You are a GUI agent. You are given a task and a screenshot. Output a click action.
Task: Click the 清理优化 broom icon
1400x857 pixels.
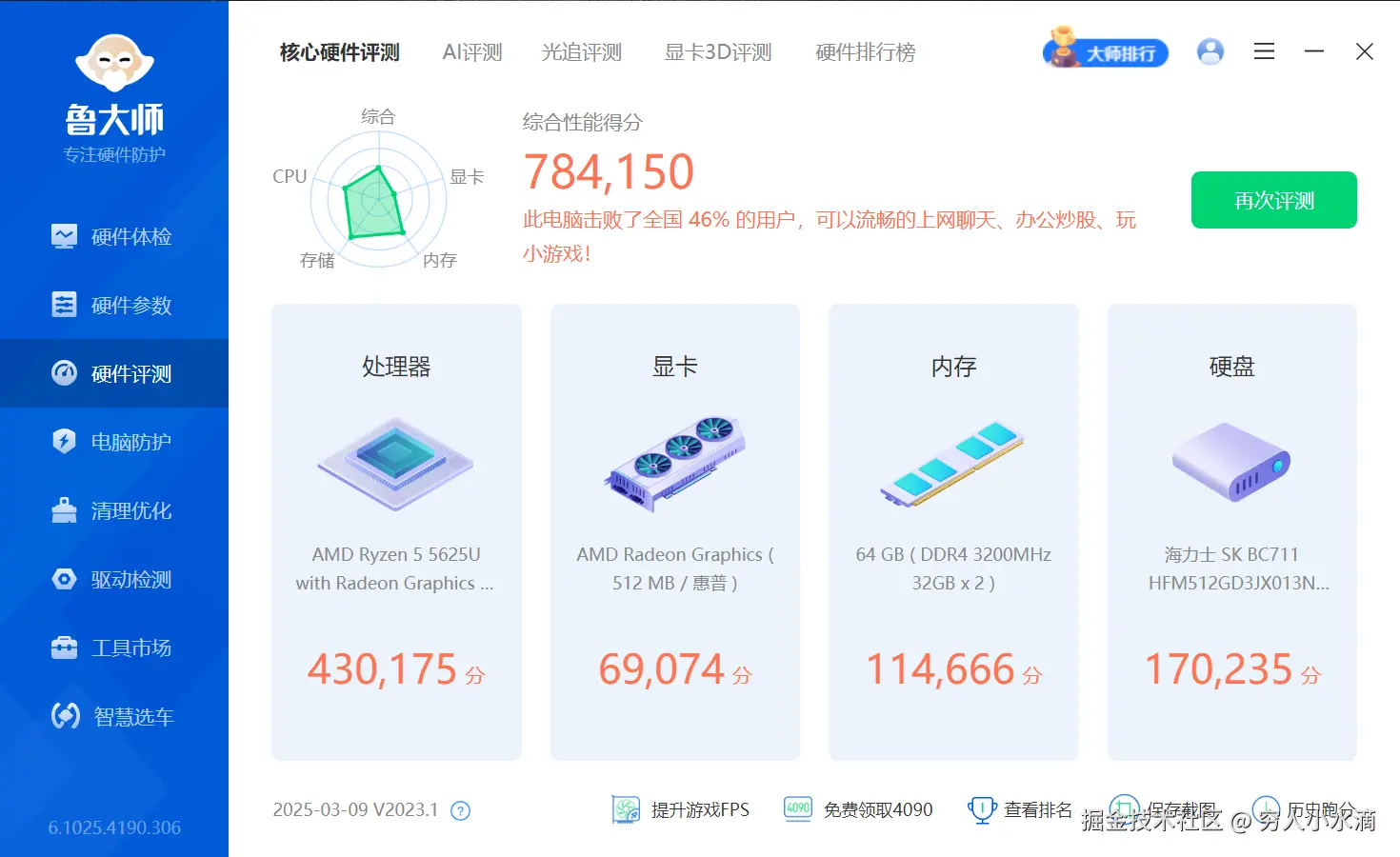(x=64, y=510)
